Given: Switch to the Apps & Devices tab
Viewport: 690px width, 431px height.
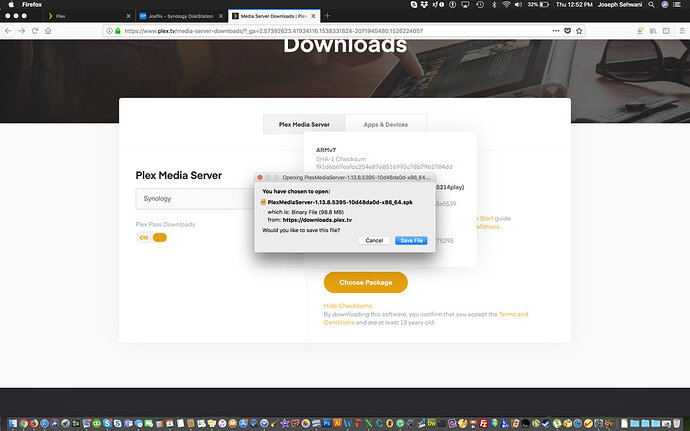Looking at the screenshot, I should 385,125.
